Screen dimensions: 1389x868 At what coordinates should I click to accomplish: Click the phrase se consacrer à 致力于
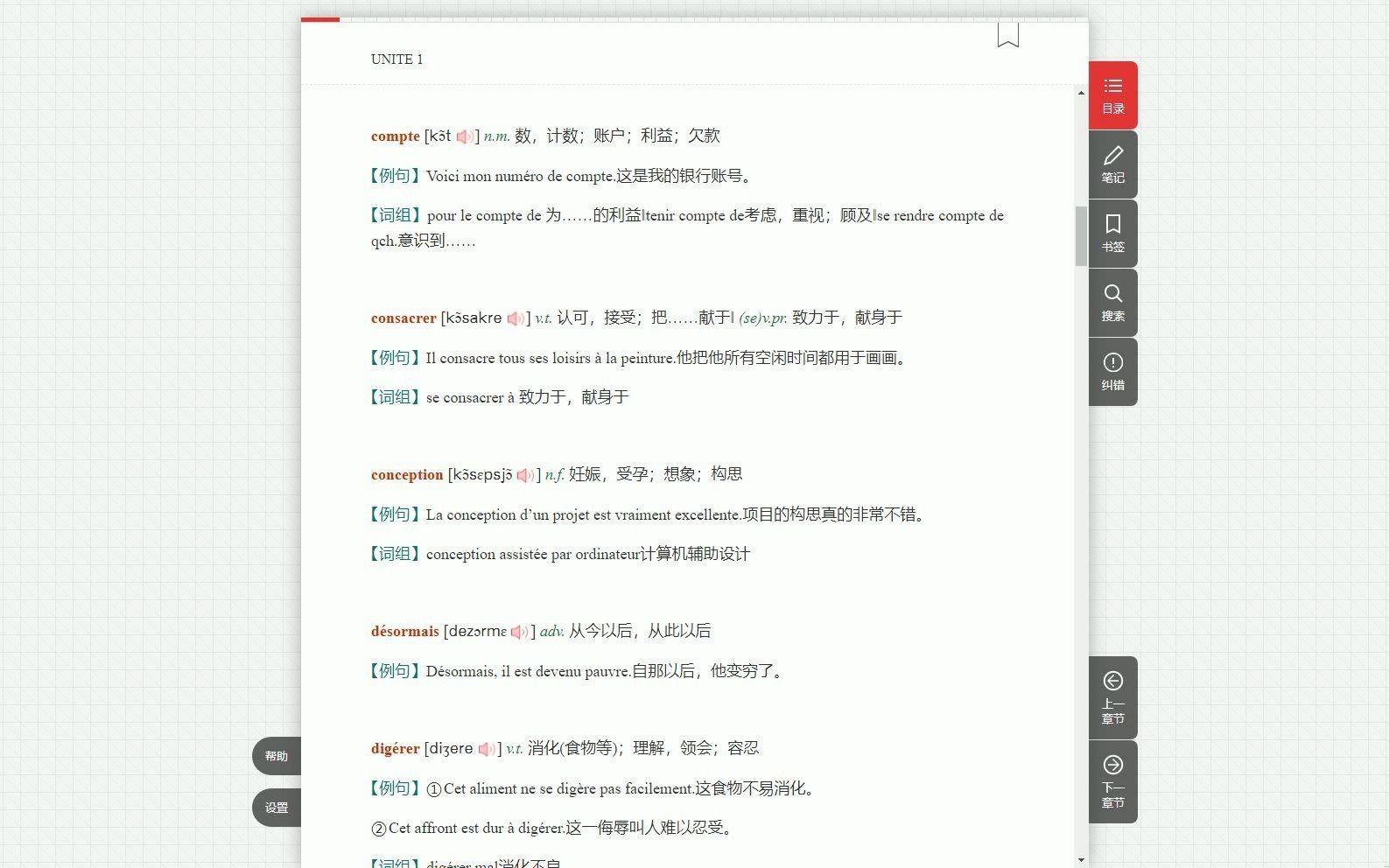(528, 397)
